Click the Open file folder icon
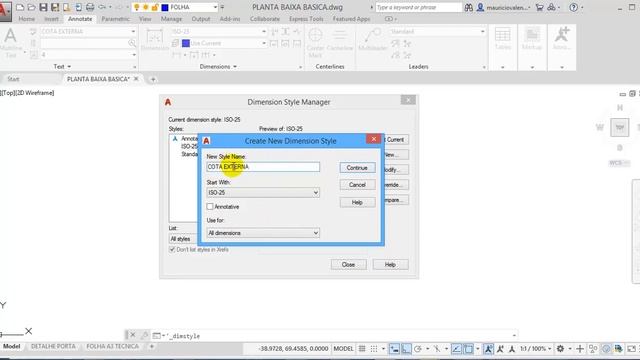 tap(31, 7)
